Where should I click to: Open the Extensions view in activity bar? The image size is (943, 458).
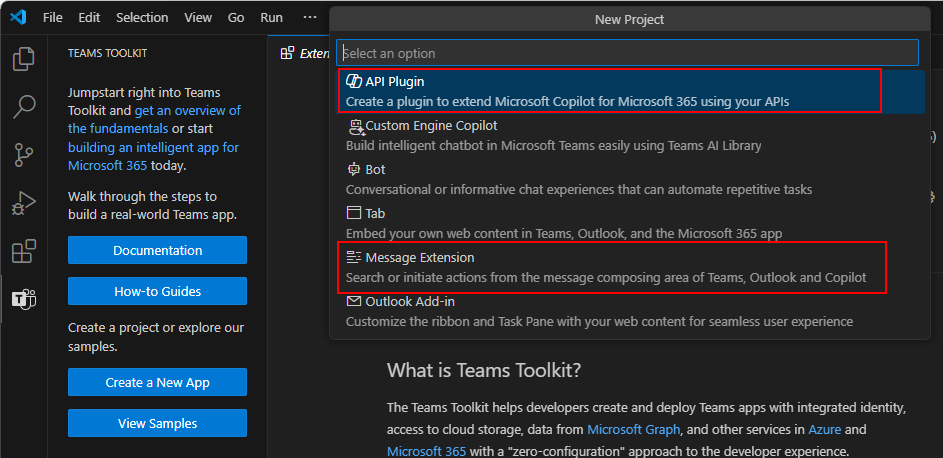[23, 251]
